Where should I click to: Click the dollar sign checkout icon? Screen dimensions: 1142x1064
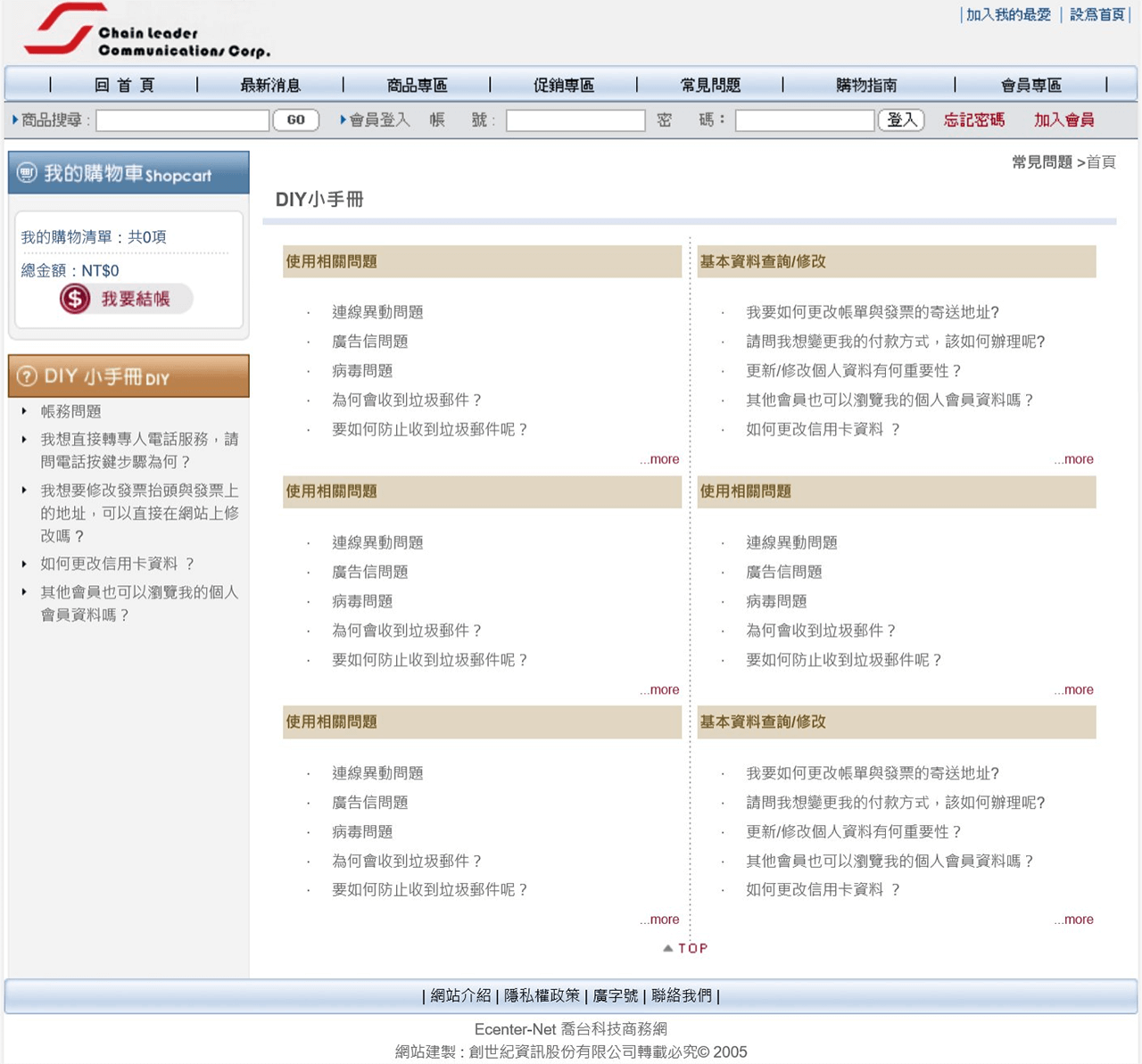tap(75, 299)
